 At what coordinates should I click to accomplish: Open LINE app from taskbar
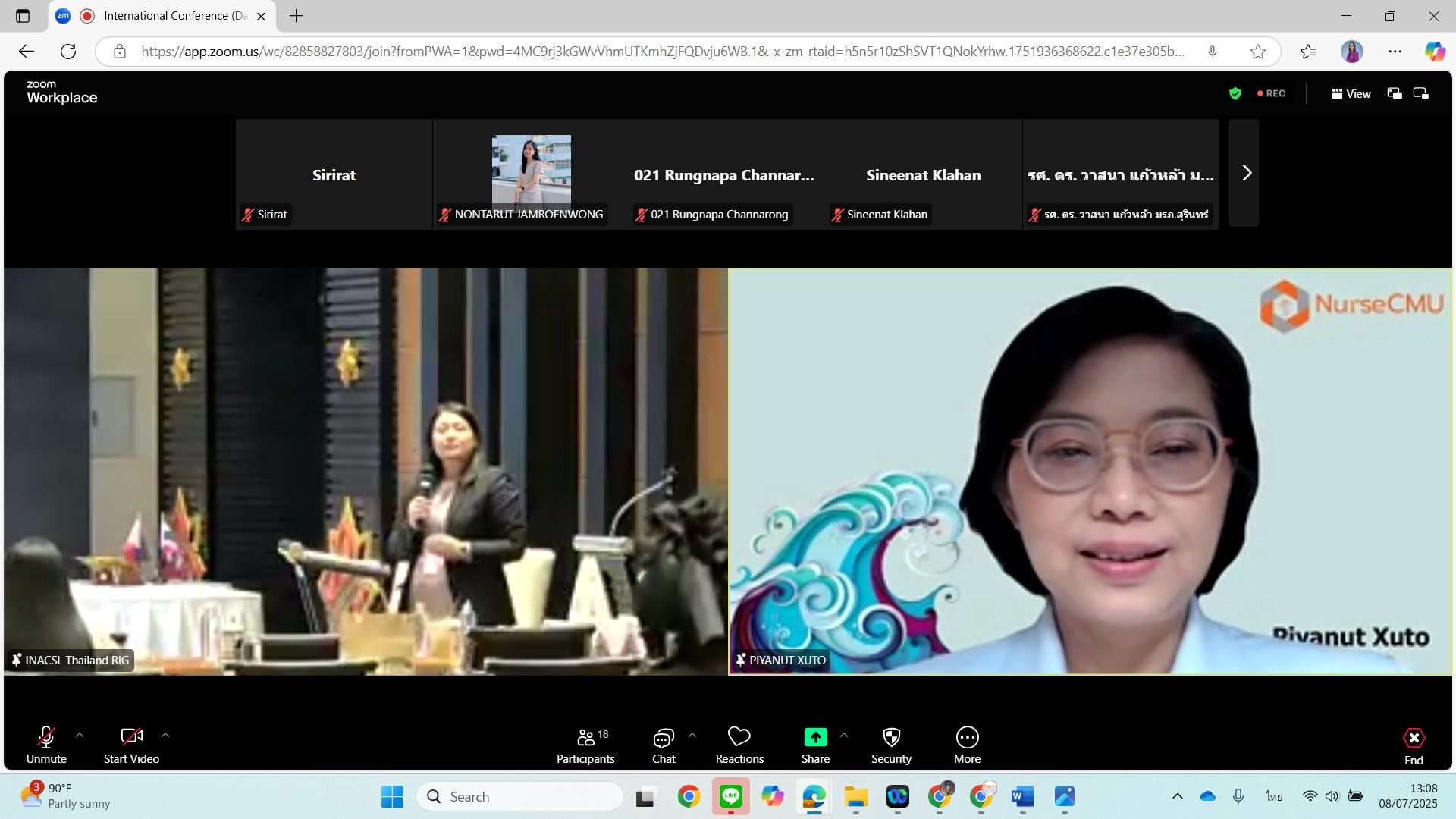[x=730, y=796]
